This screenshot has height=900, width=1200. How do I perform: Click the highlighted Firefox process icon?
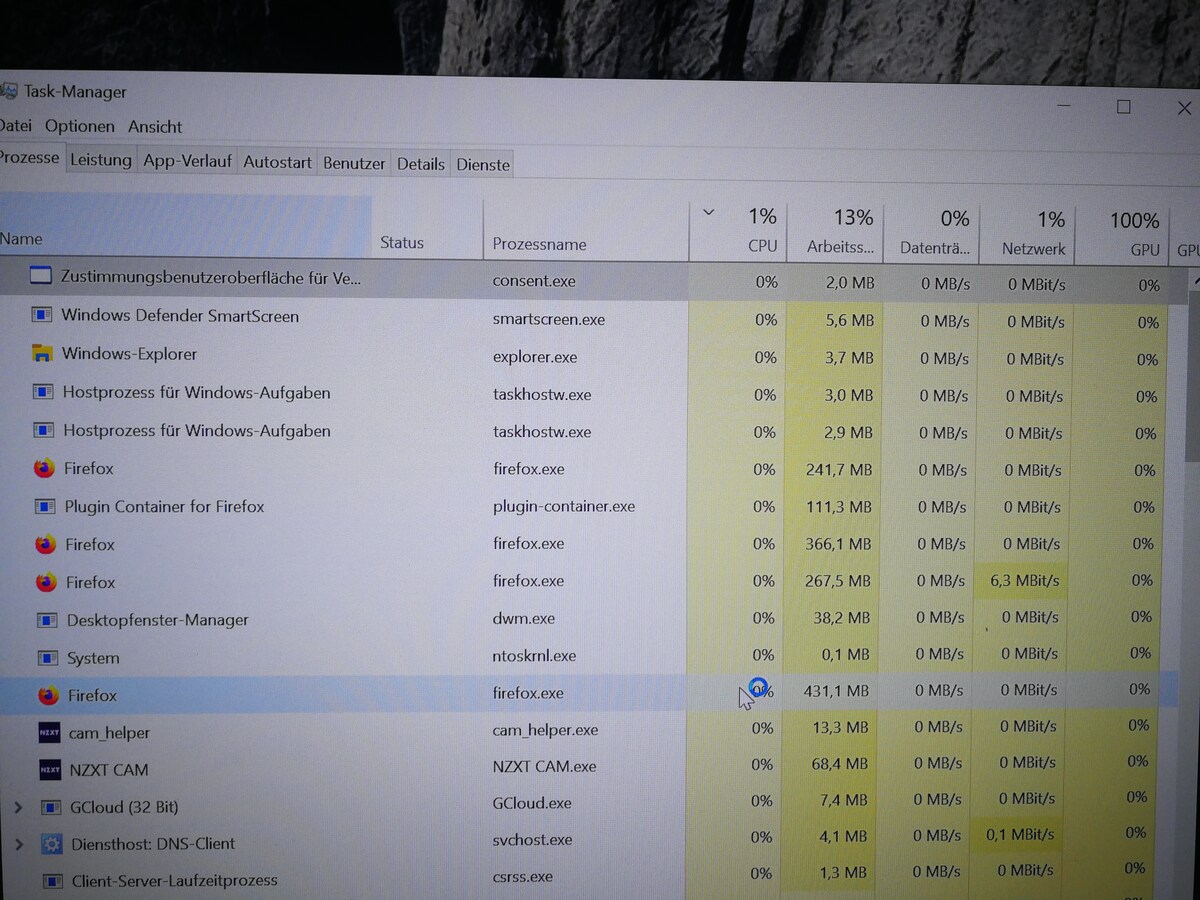click(48, 695)
